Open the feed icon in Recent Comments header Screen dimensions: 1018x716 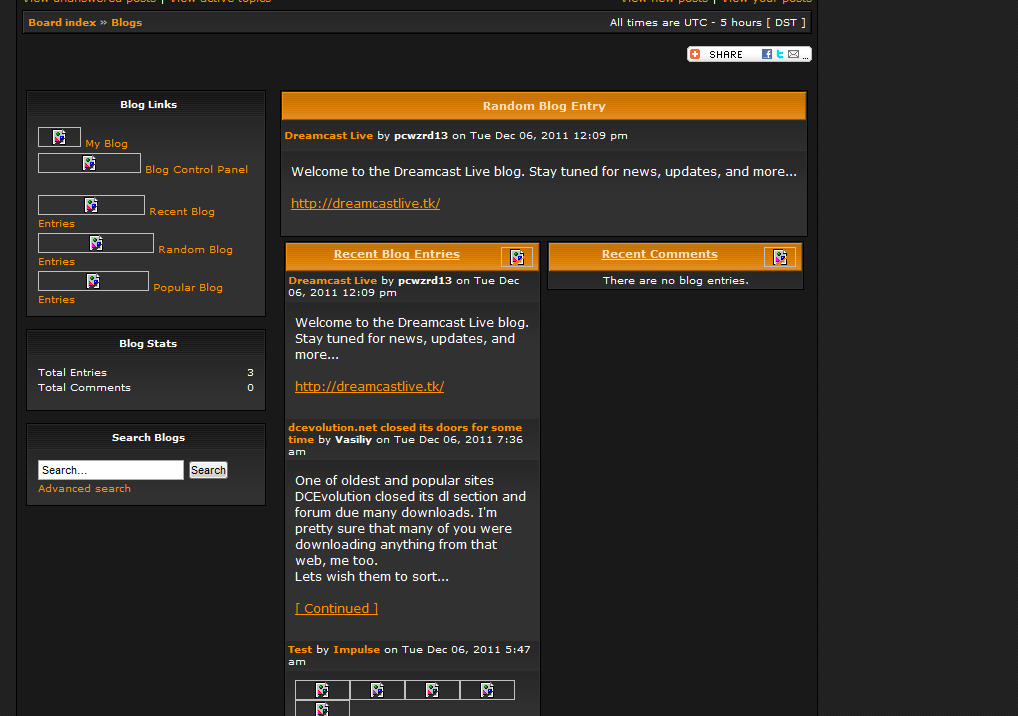click(x=780, y=257)
